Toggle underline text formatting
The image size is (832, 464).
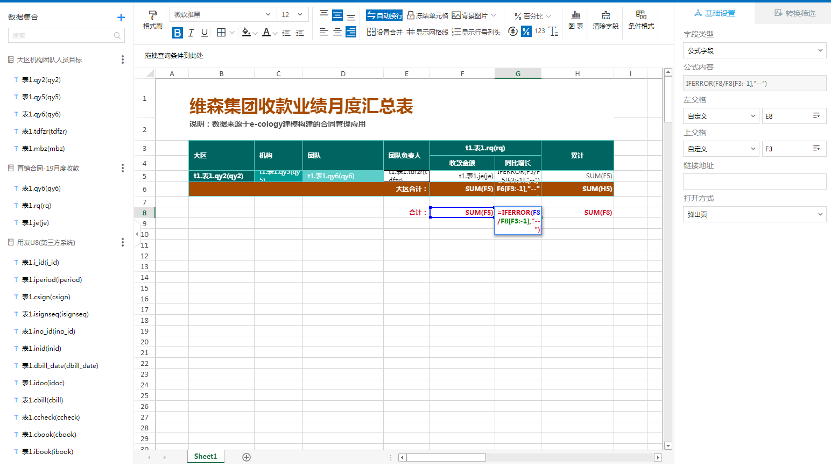coord(206,32)
